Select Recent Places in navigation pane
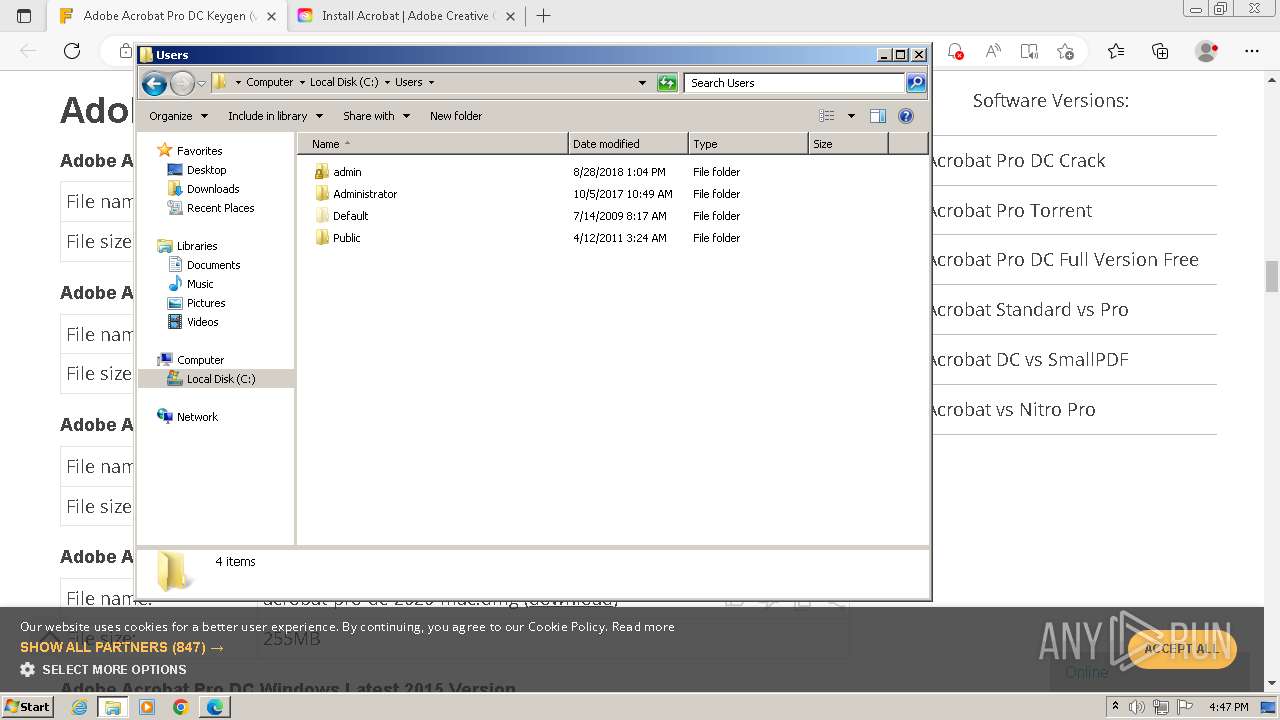1280x720 pixels. (x=220, y=208)
